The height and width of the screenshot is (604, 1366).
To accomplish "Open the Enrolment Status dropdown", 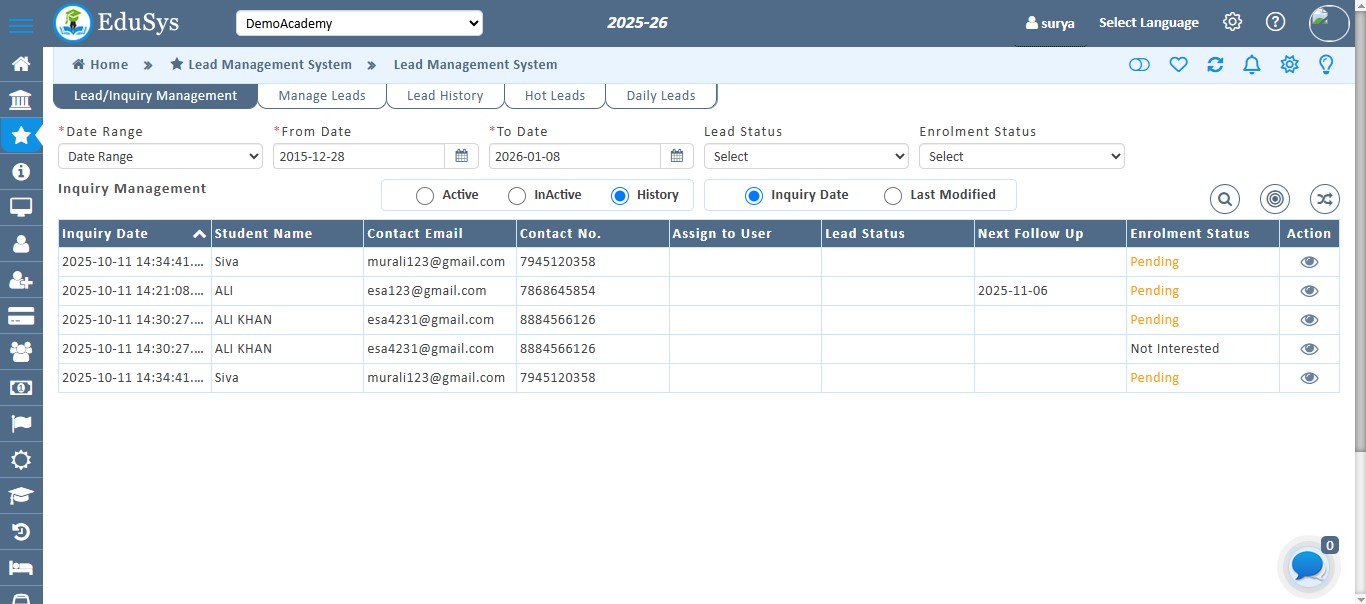I will [x=1021, y=156].
